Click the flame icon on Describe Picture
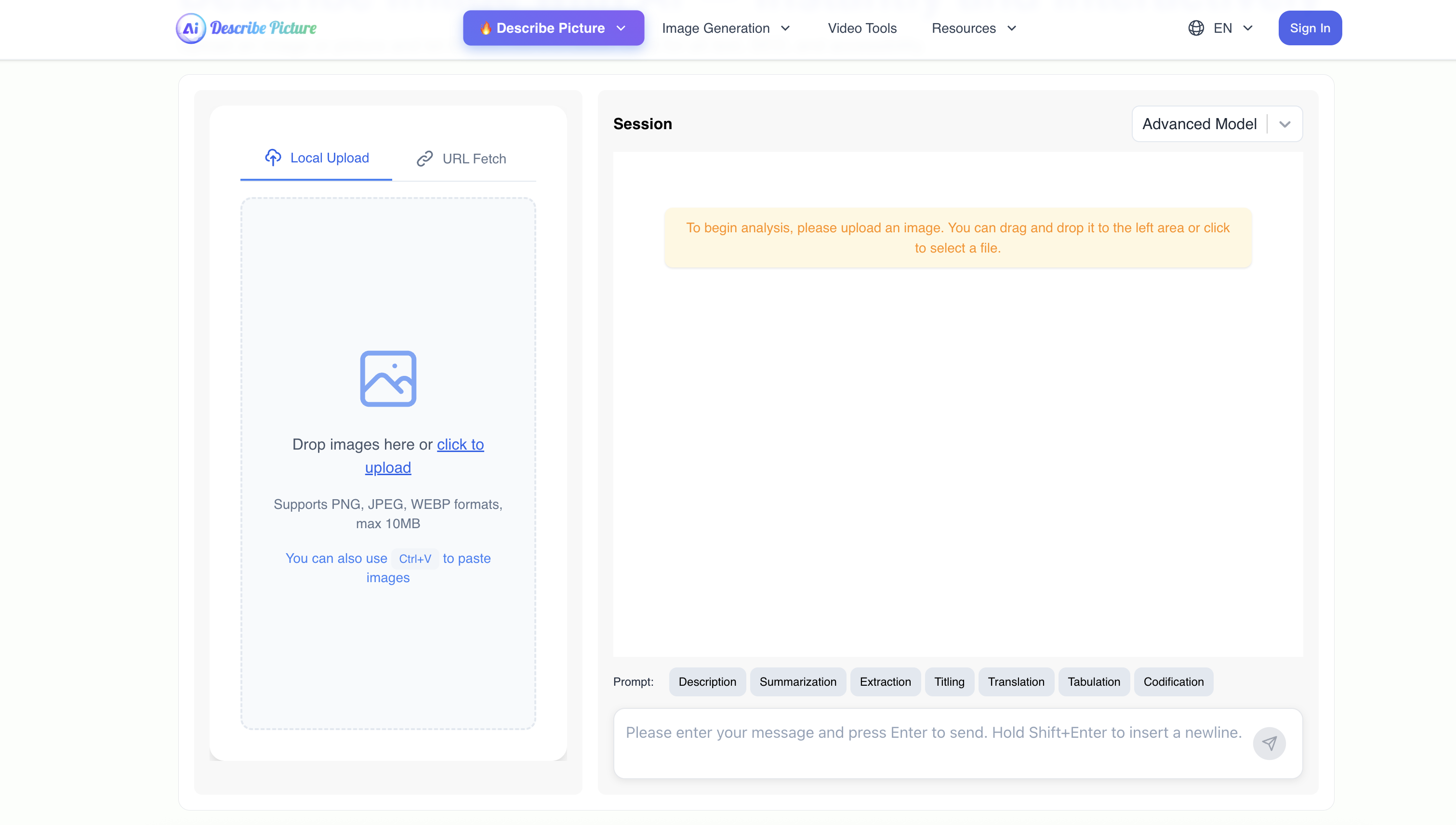1456x825 pixels. pyautogui.click(x=485, y=28)
